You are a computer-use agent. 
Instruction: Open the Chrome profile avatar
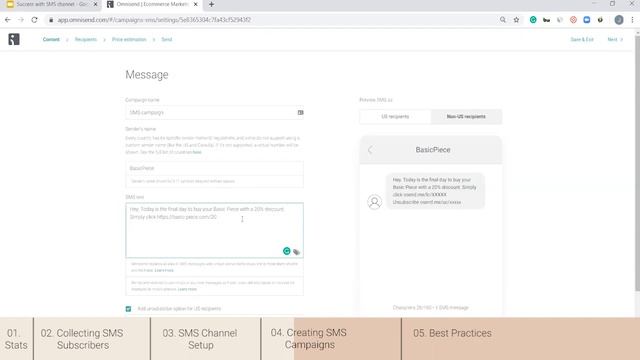(619, 20)
